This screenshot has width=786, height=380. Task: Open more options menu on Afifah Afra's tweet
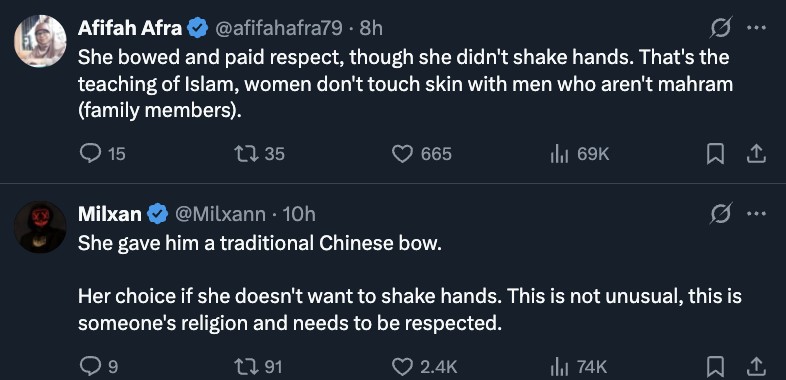pyautogui.click(x=756, y=28)
